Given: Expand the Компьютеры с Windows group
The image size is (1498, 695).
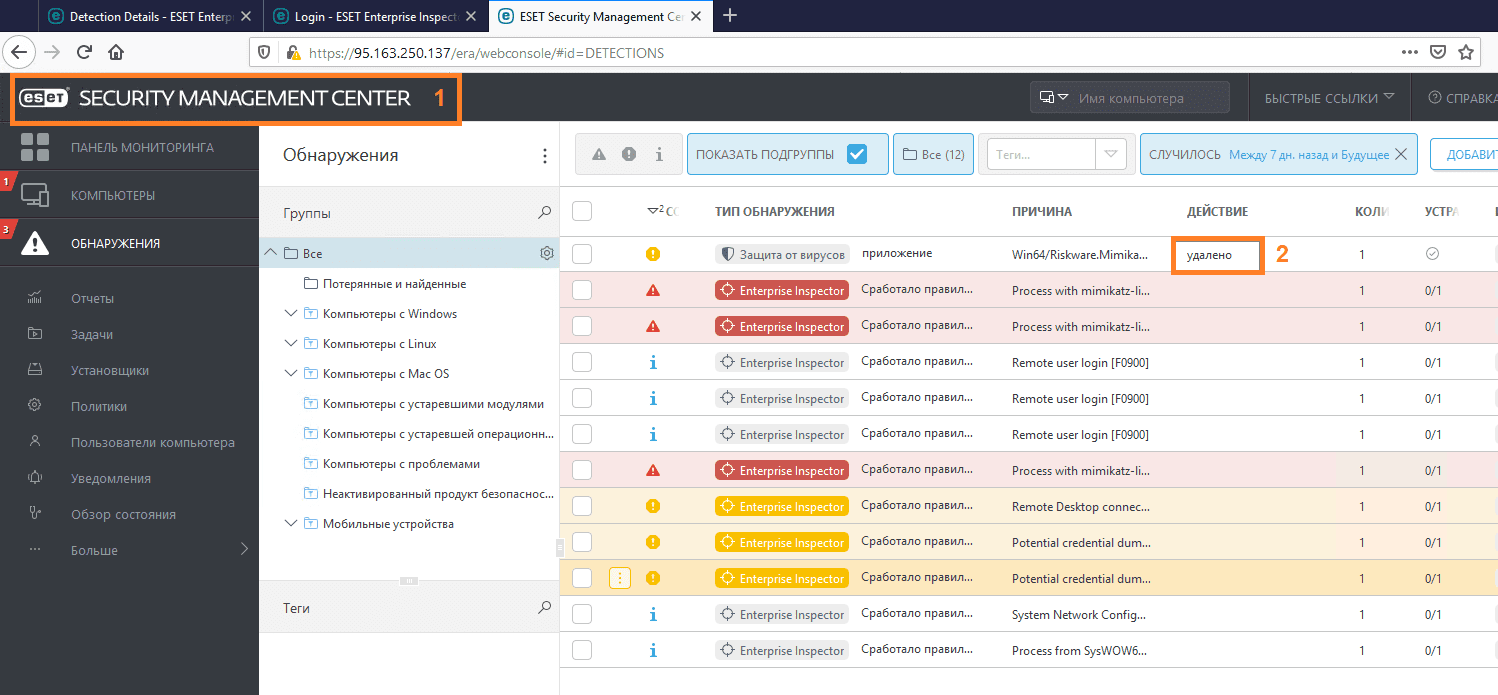Looking at the screenshot, I should 290,314.
